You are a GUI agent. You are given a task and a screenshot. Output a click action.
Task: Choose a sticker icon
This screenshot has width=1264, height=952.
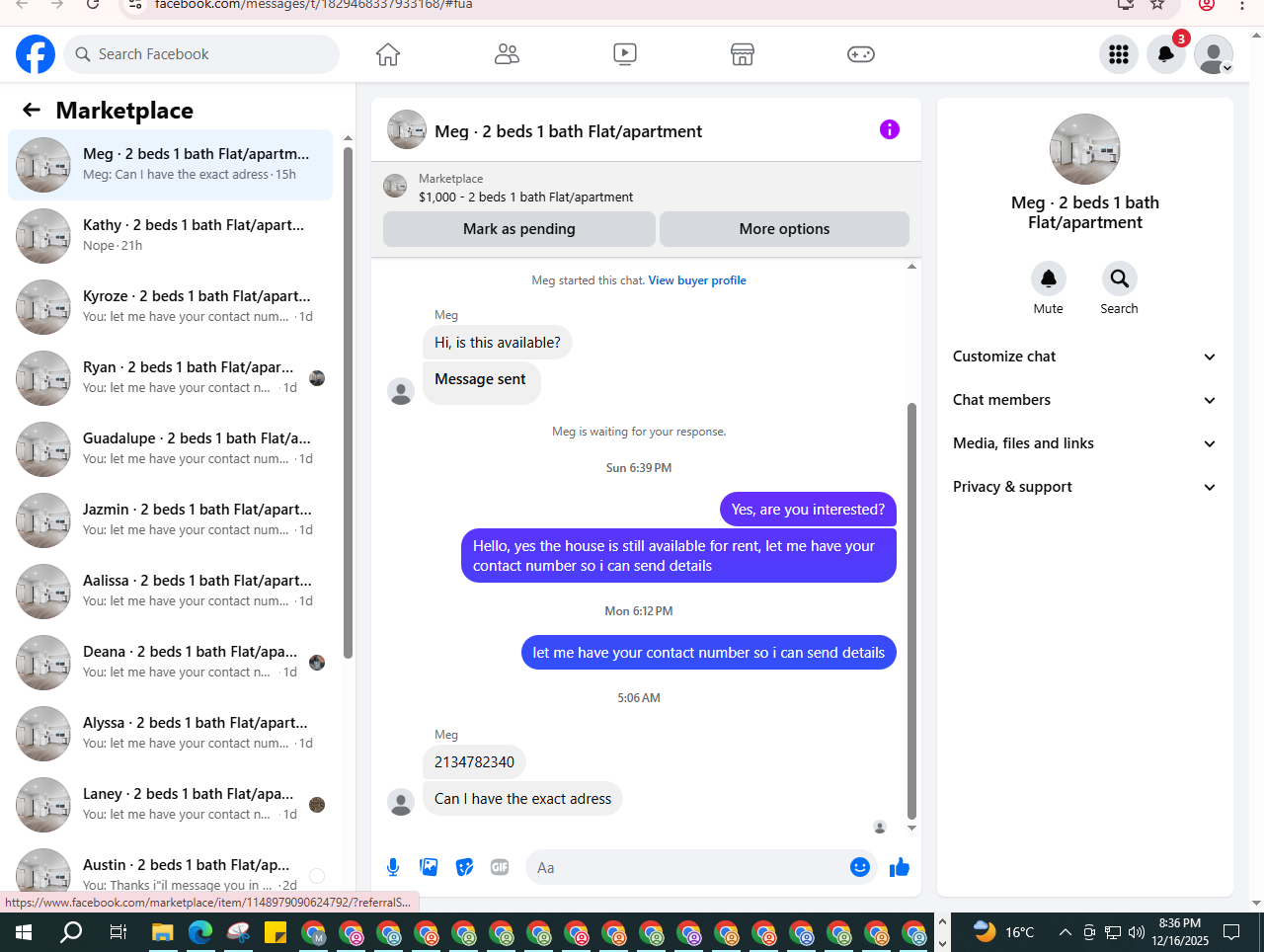[464, 867]
